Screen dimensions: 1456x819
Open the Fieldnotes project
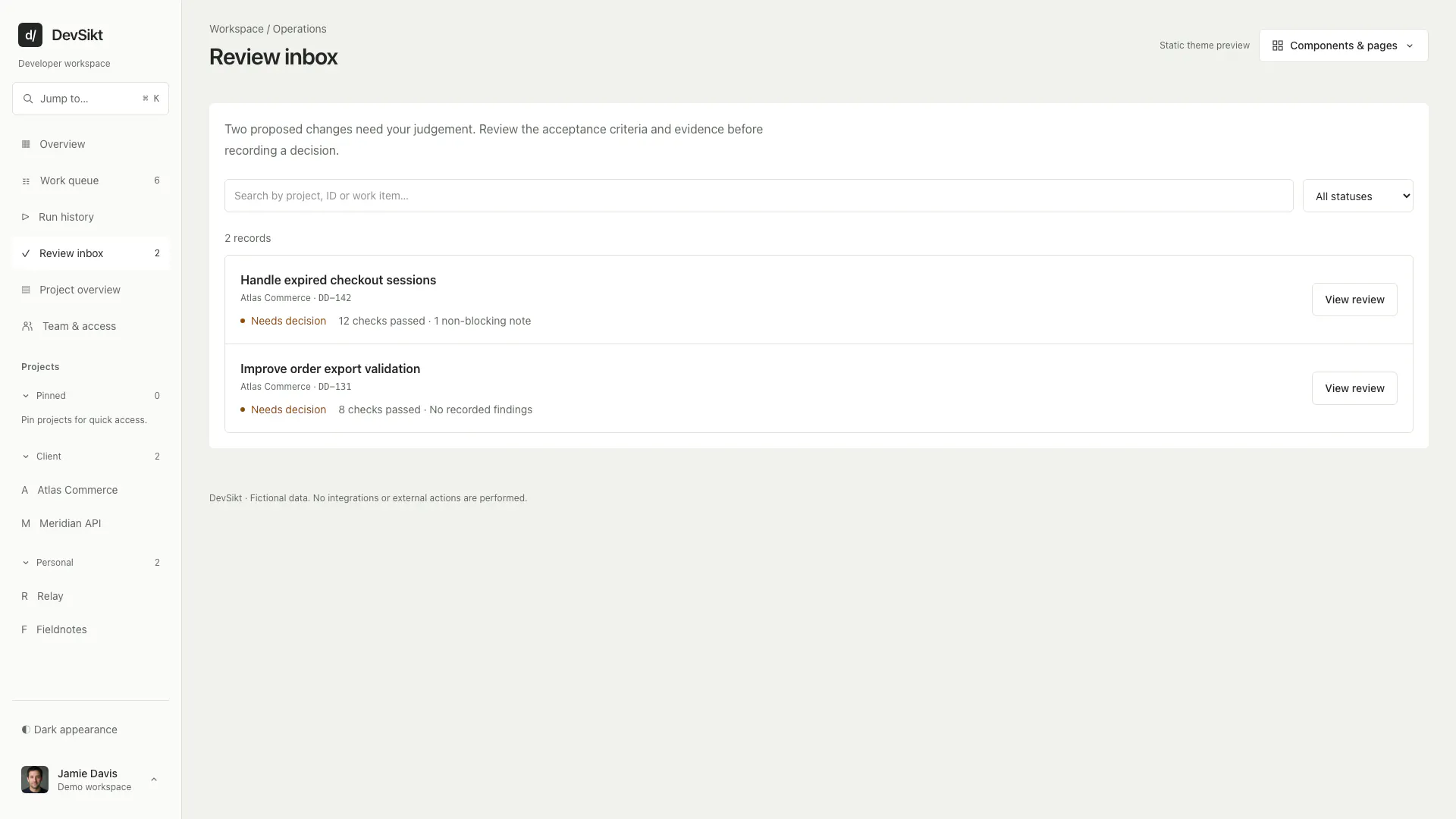pyautogui.click(x=90, y=629)
